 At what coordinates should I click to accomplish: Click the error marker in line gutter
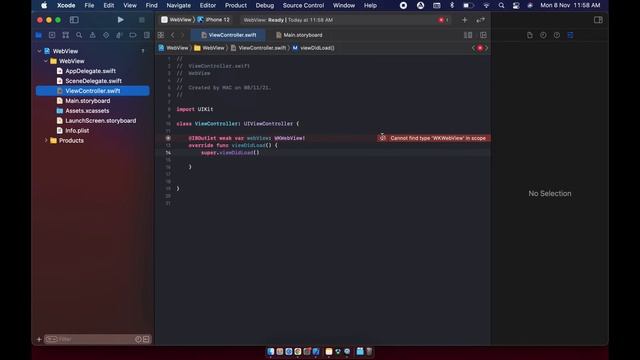[x=168, y=138]
